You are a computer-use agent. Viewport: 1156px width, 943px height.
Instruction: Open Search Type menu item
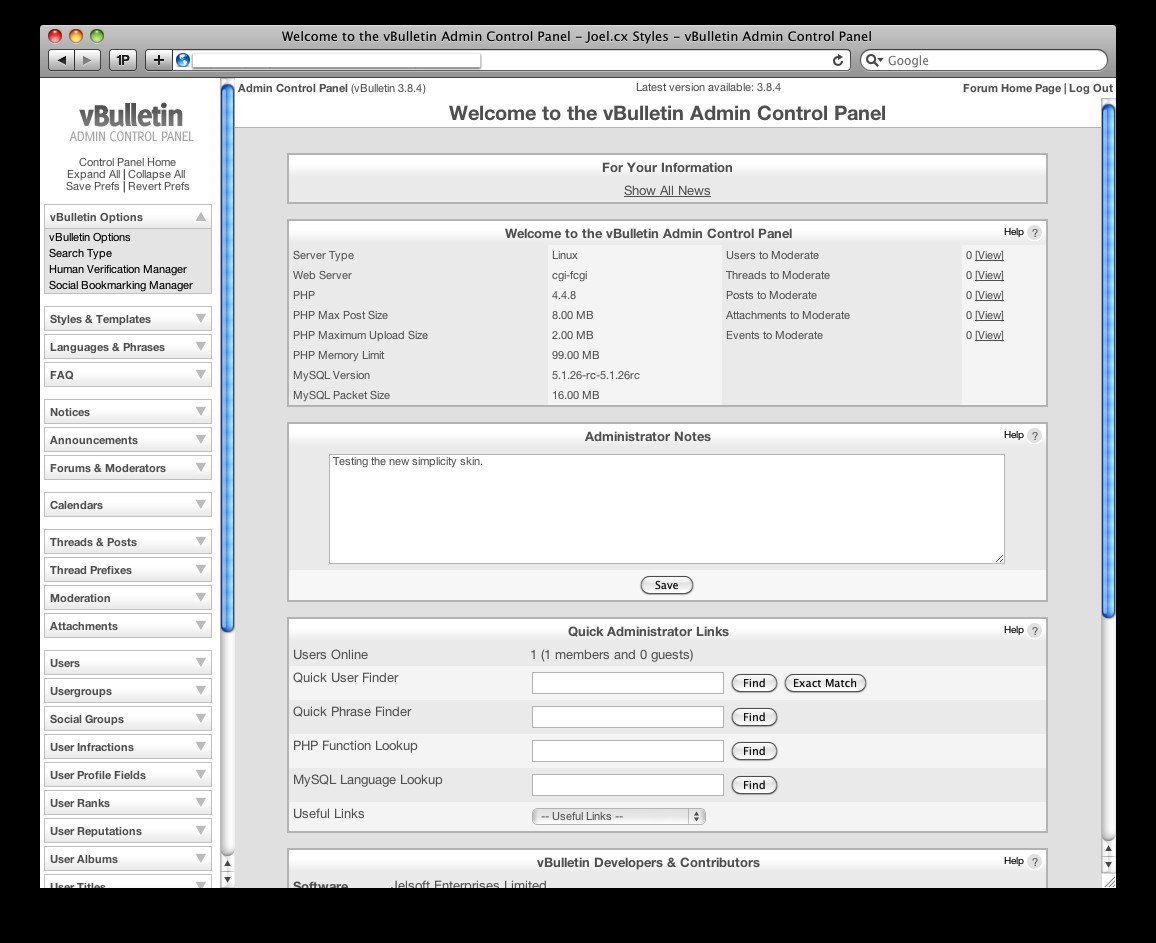[80, 253]
